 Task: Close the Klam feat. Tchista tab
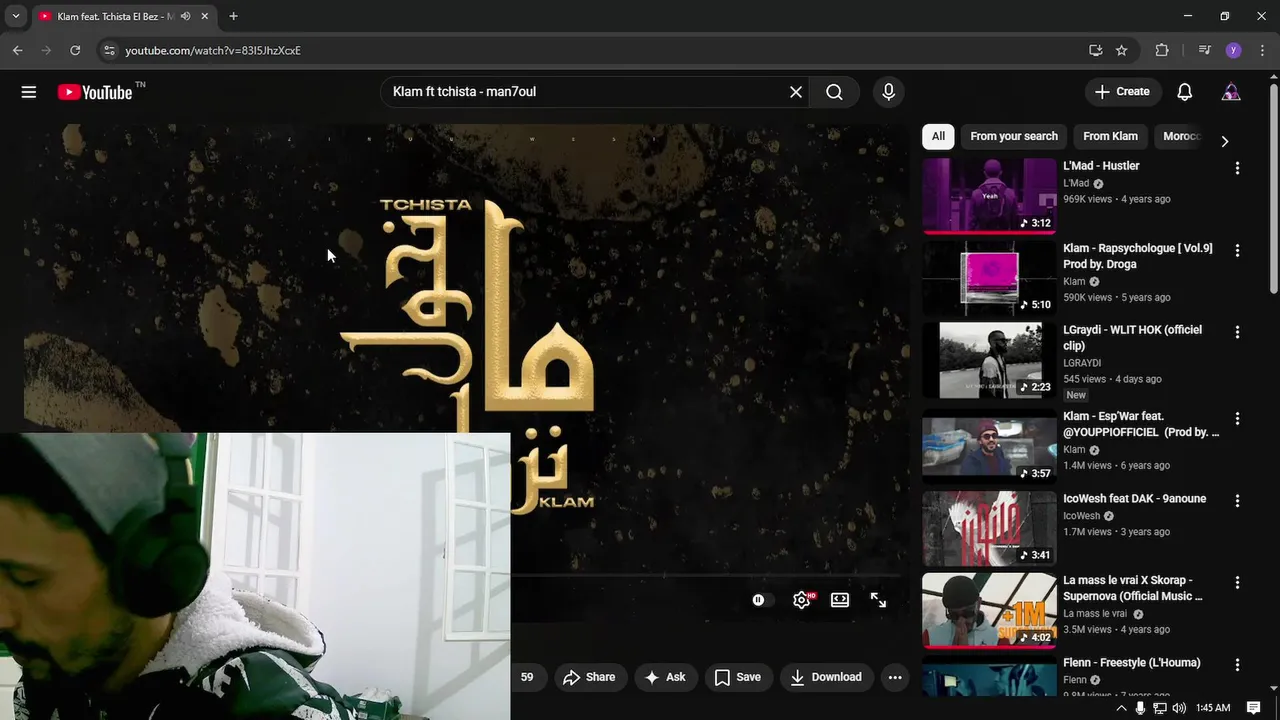205,16
